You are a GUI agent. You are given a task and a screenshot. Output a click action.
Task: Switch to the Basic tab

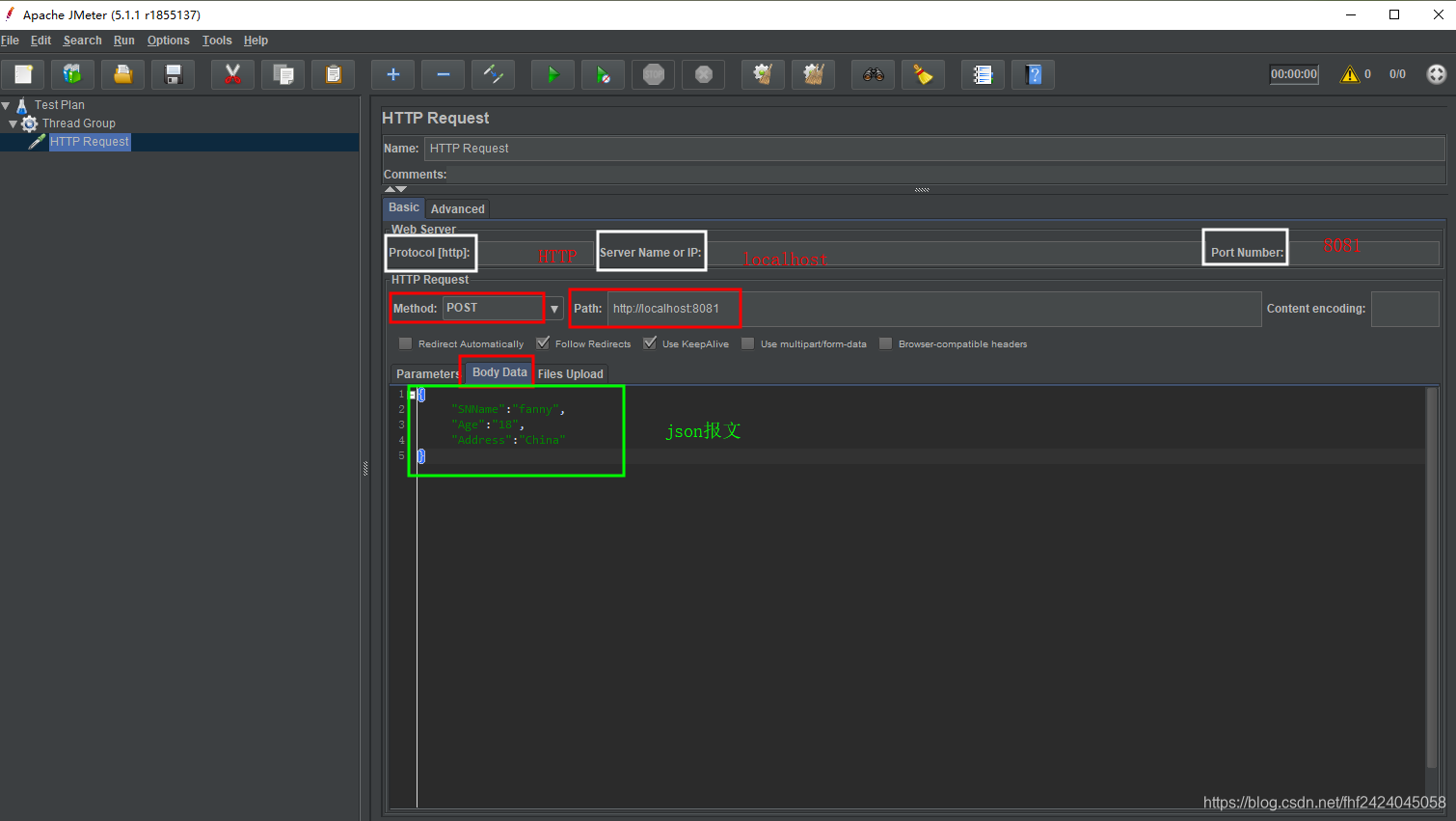point(404,207)
